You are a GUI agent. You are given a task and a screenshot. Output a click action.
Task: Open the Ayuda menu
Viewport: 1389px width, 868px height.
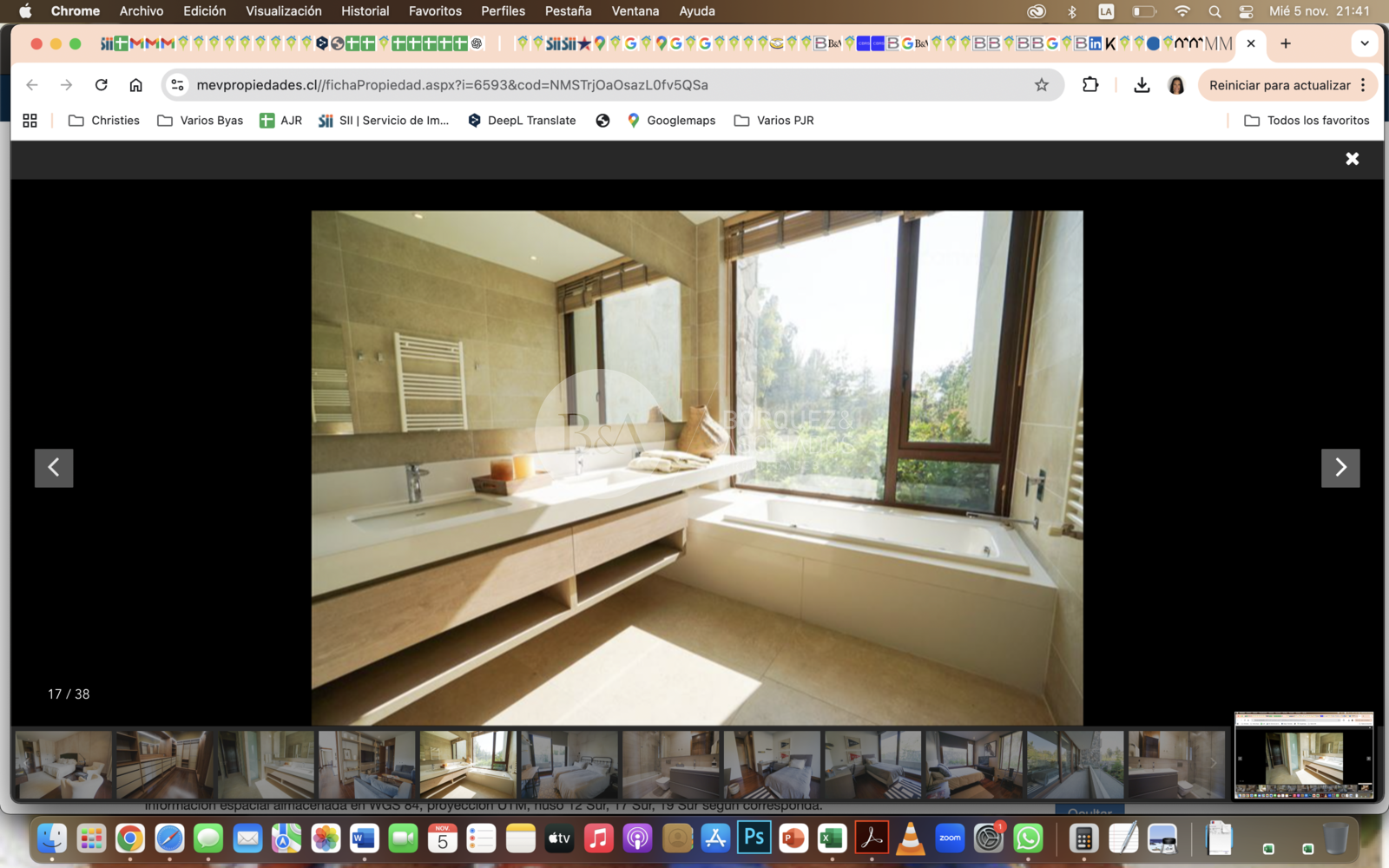[x=697, y=11]
